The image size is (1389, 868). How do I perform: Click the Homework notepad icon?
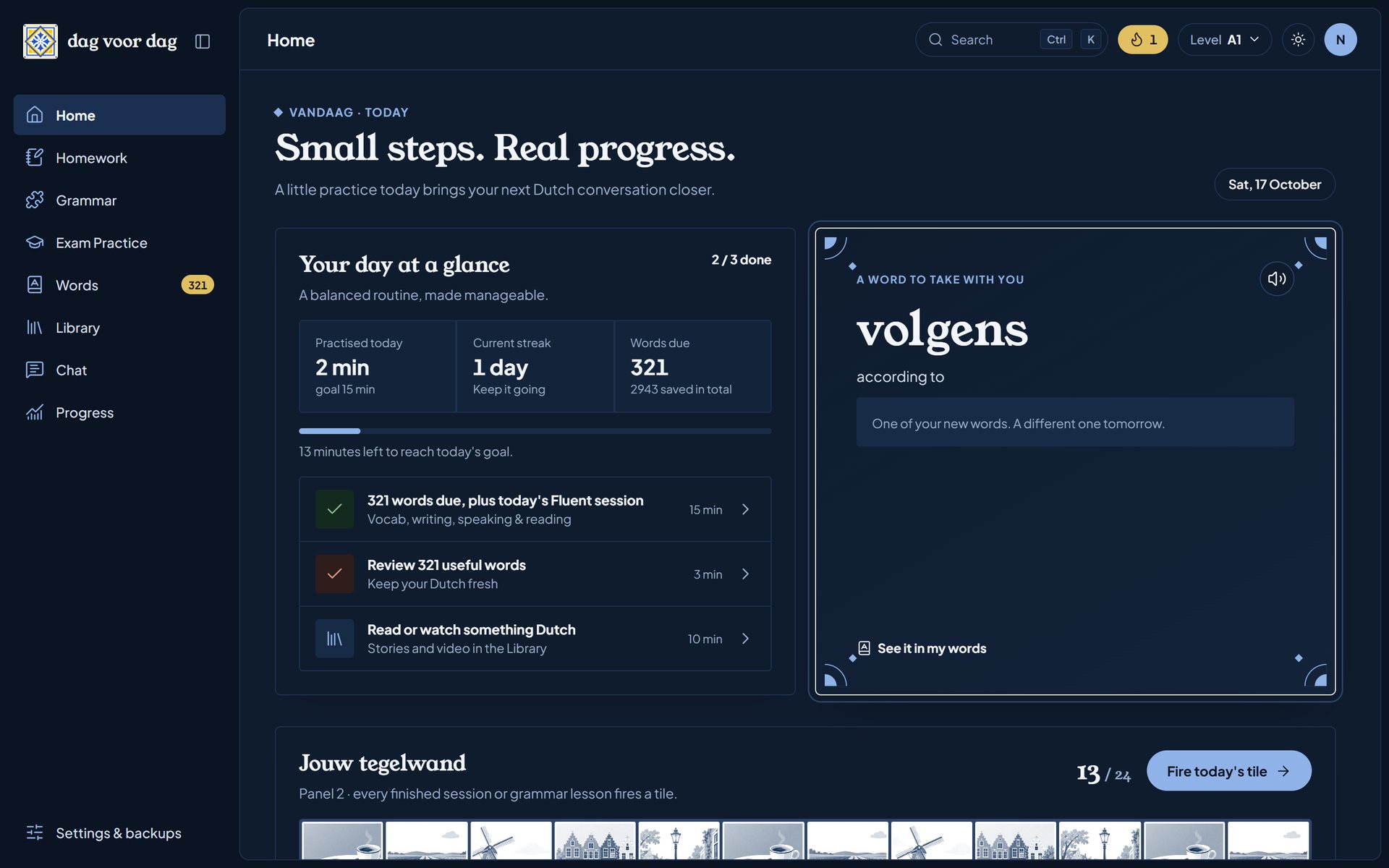point(35,158)
